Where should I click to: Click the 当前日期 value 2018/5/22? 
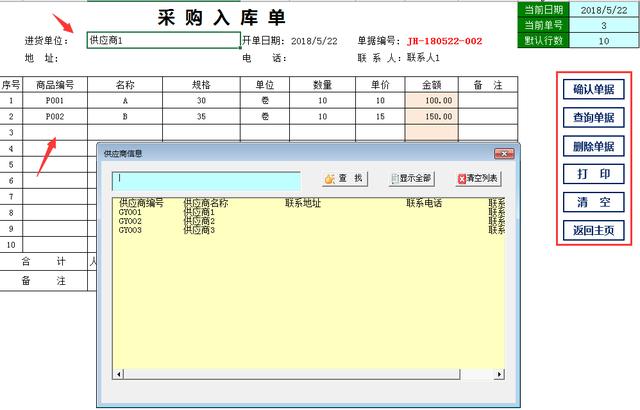click(x=604, y=10)
